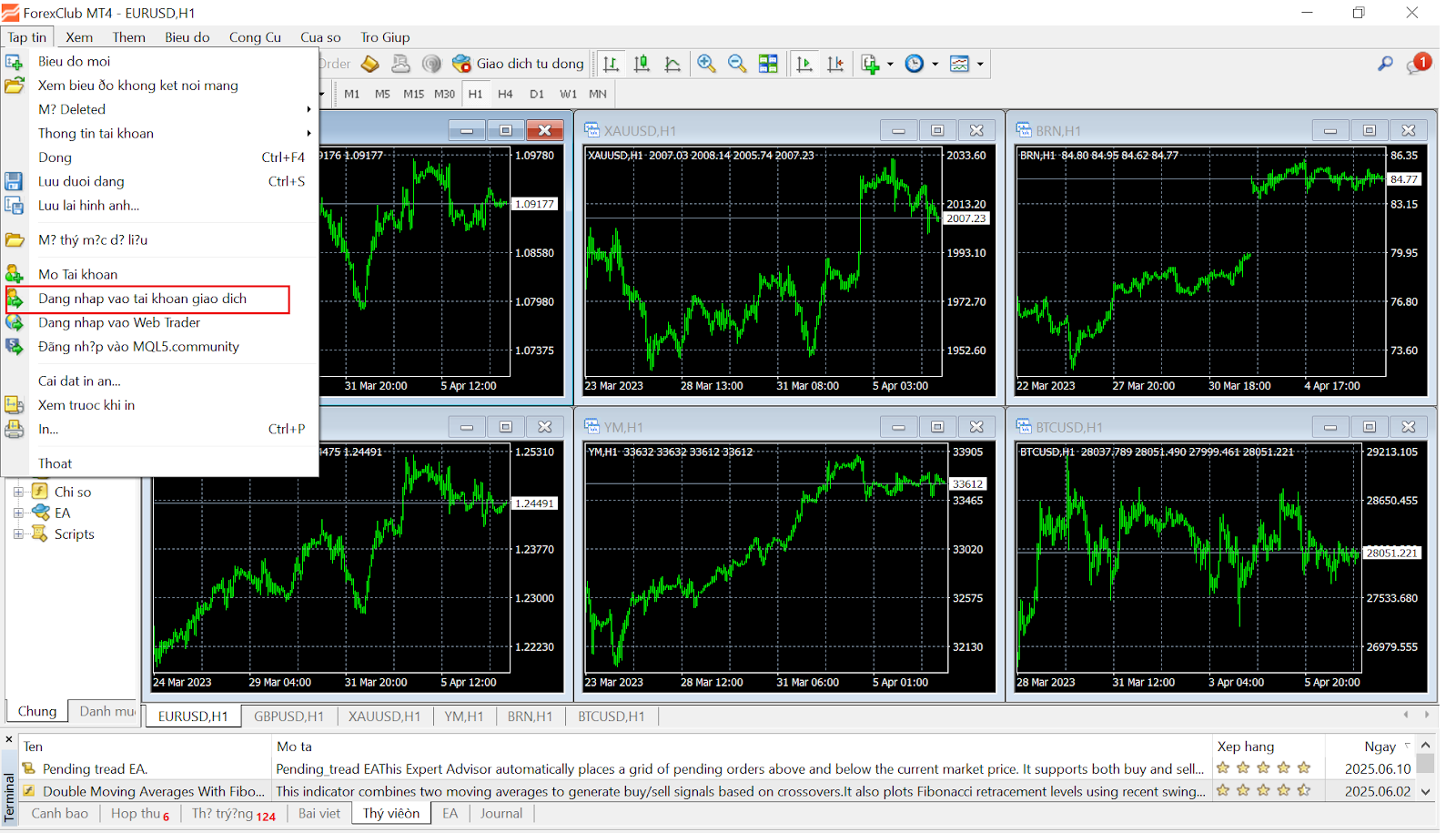Open the Tap tin menu
Screen dimensions: 1456x833
click(x=27, y=37)
